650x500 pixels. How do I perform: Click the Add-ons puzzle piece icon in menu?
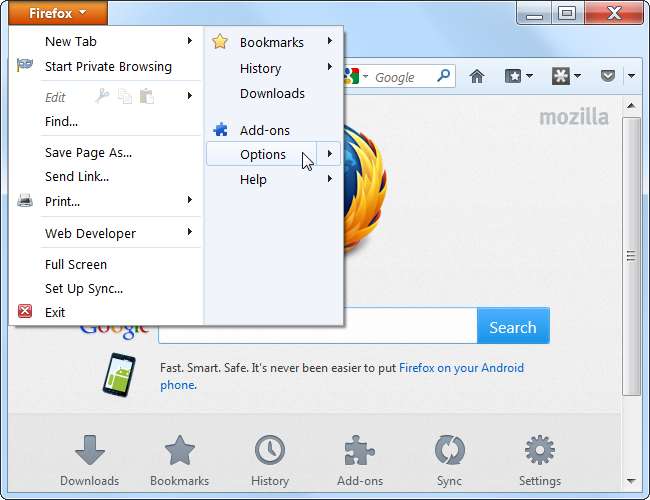coord(220,130)
